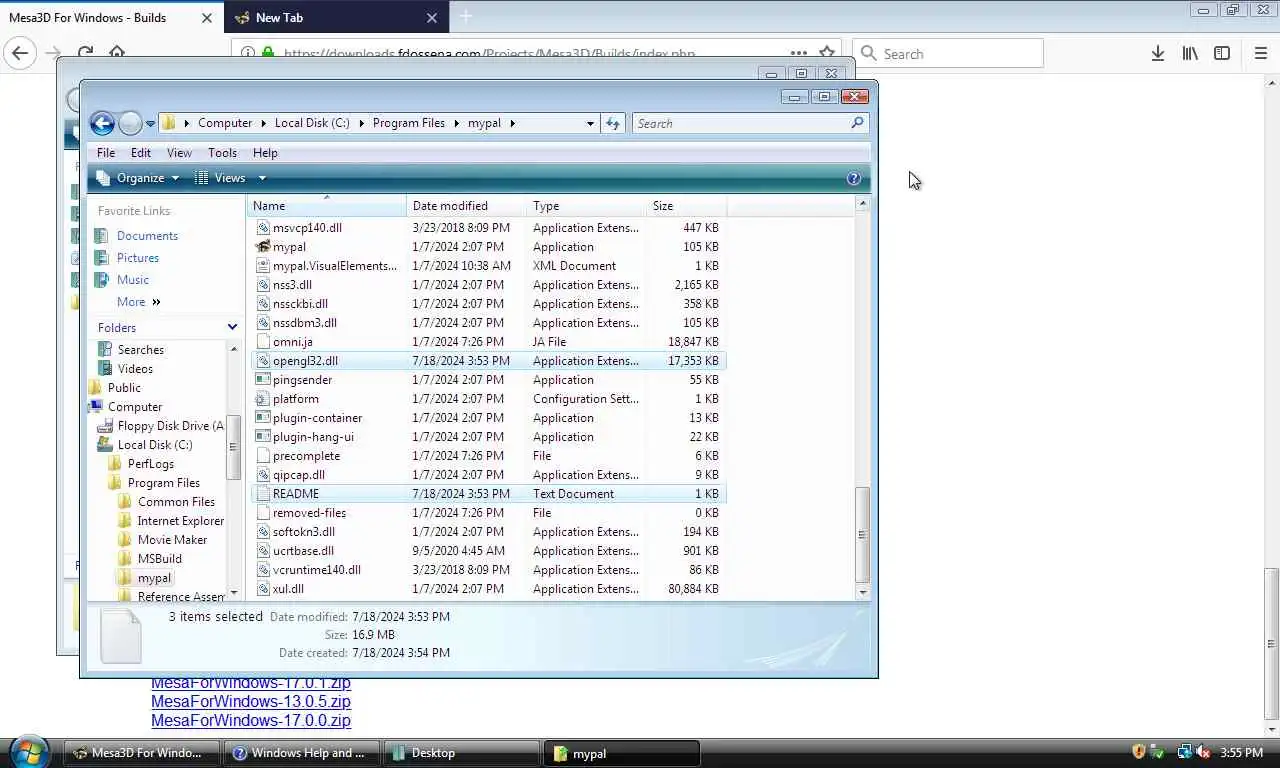Select the omni.ja file icon
The width and height of the screenshot is (1280, 768).
coord(263,342)
